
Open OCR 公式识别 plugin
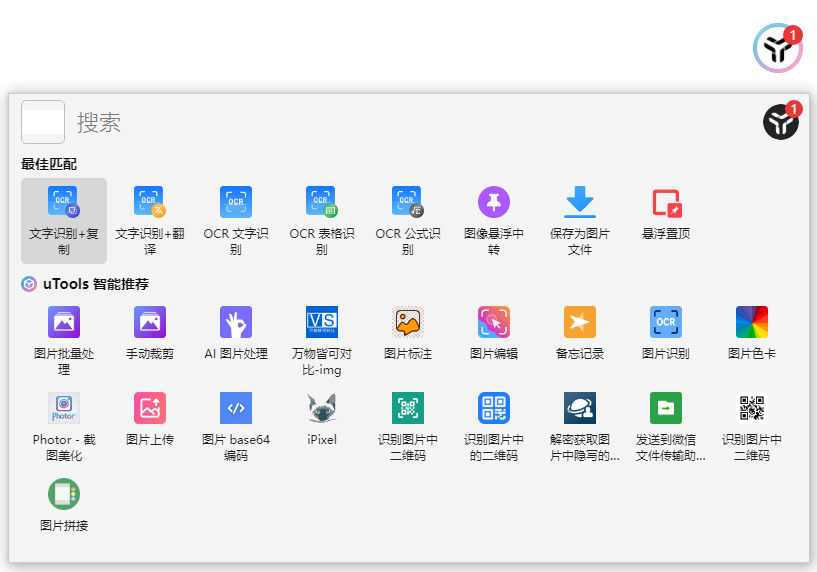[408, 203]
